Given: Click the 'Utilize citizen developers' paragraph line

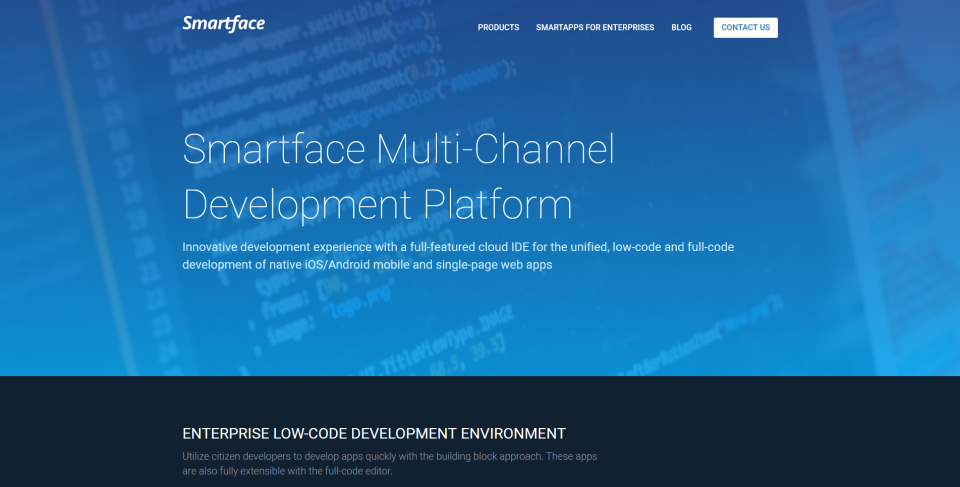Looking at the screenshot, I should (x=389, y=456).
